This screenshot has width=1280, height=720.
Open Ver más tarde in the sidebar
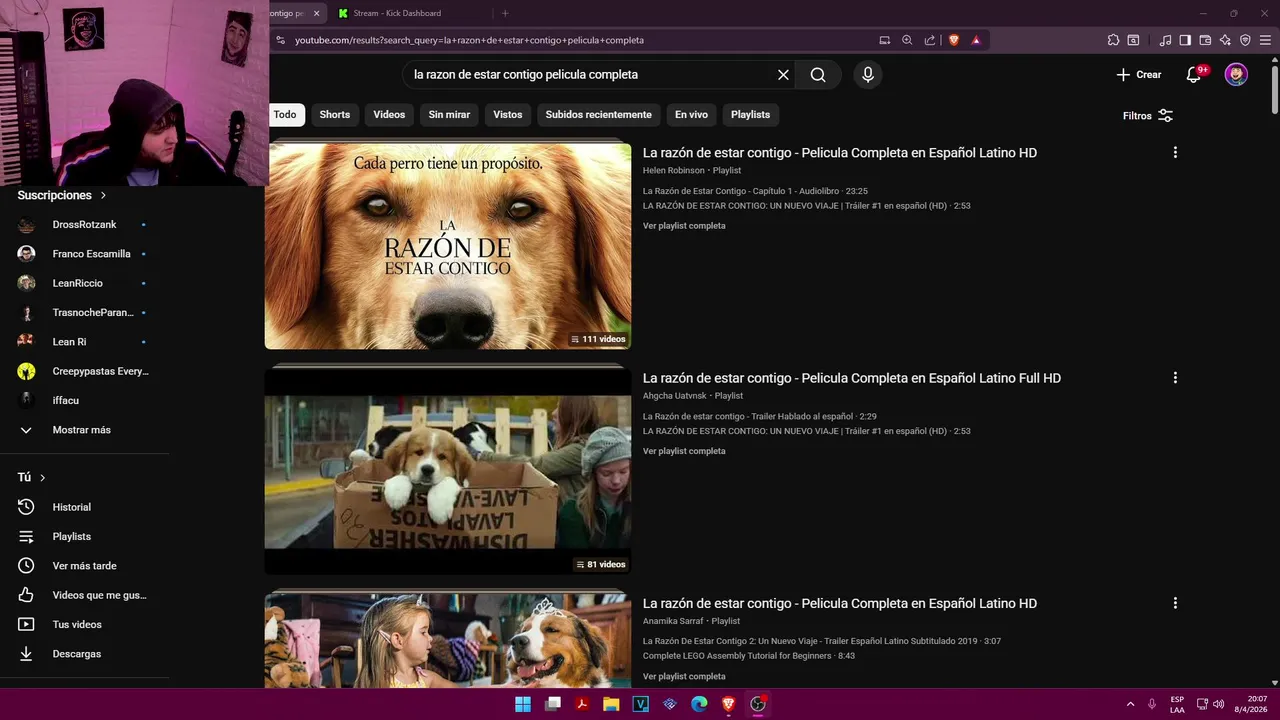[84, 566]
